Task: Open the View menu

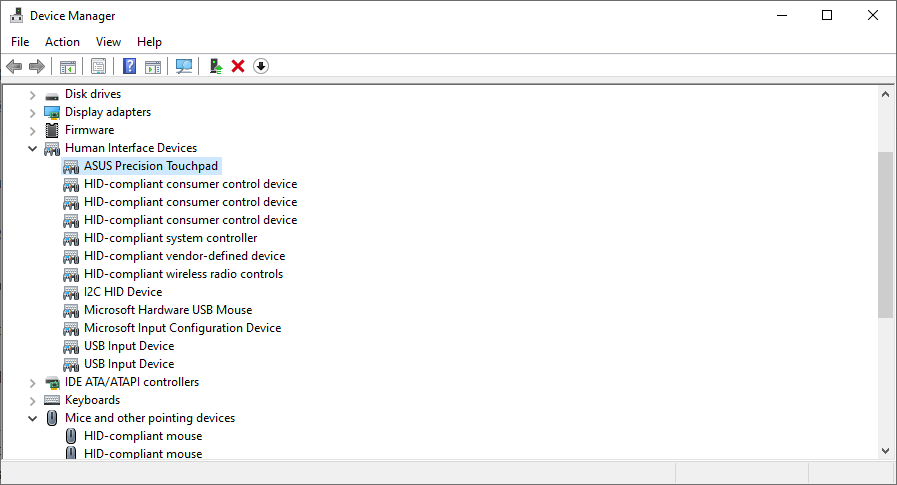Action: click(x=108, y=42)
